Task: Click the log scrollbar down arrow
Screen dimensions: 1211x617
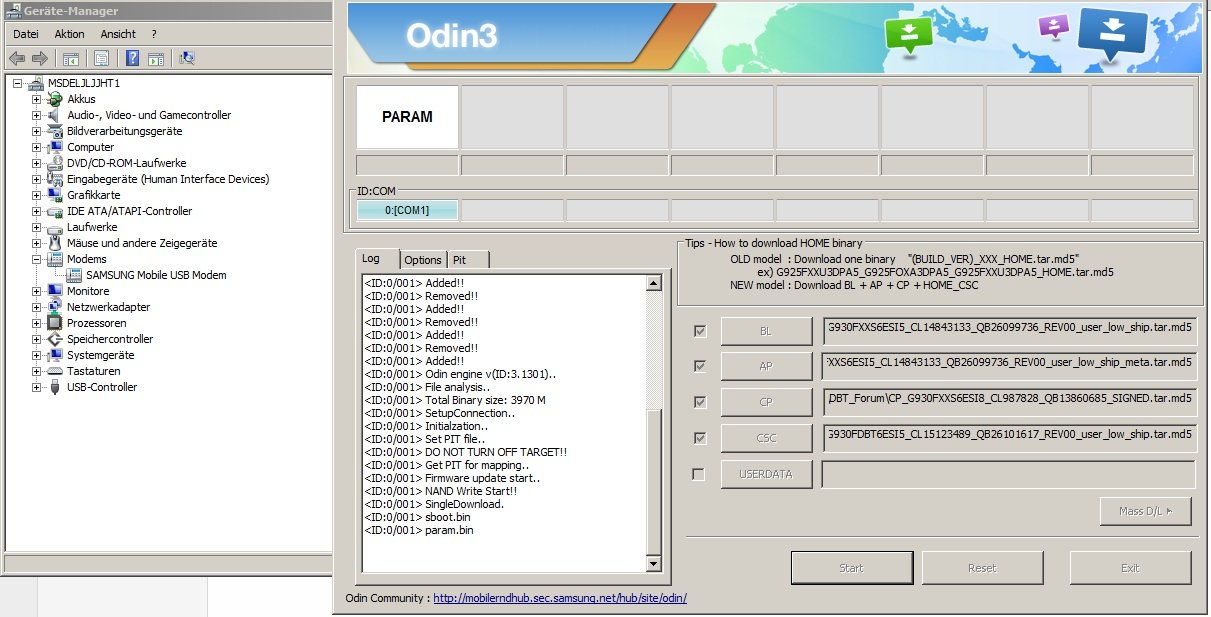Action: pos(654,565)
